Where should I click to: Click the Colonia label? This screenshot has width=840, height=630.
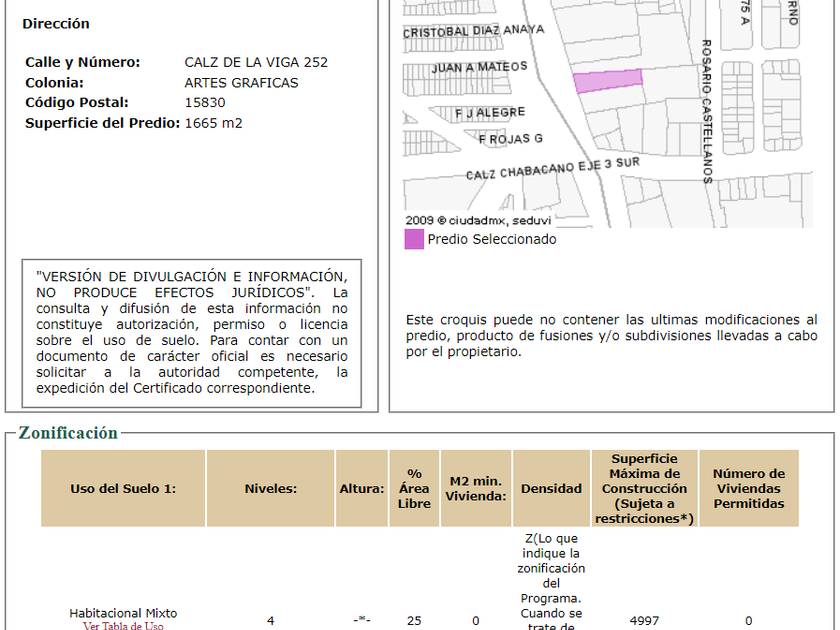[55, 83]
